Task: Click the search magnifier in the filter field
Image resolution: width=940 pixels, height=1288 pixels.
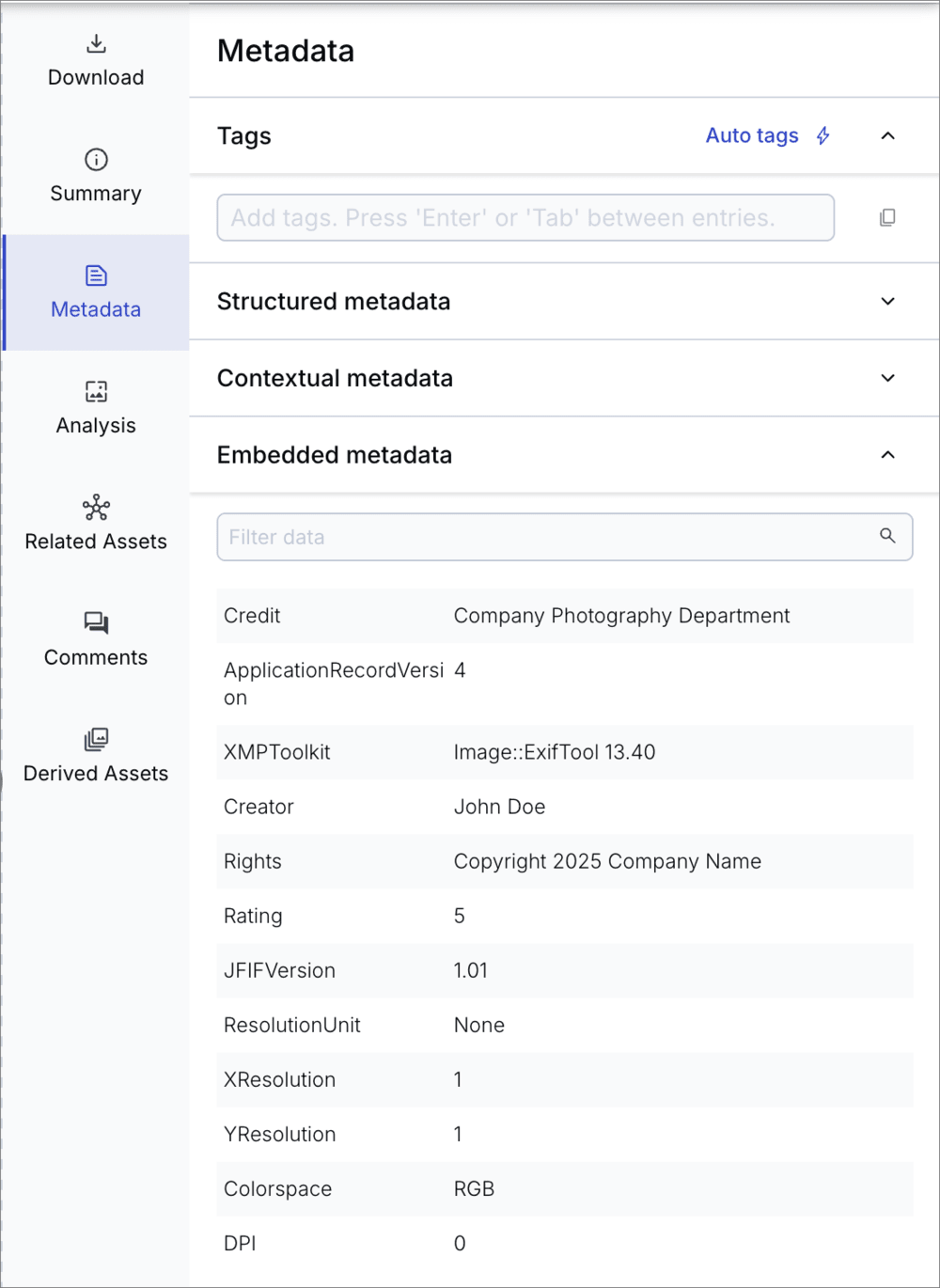Action: click(887, 536)
